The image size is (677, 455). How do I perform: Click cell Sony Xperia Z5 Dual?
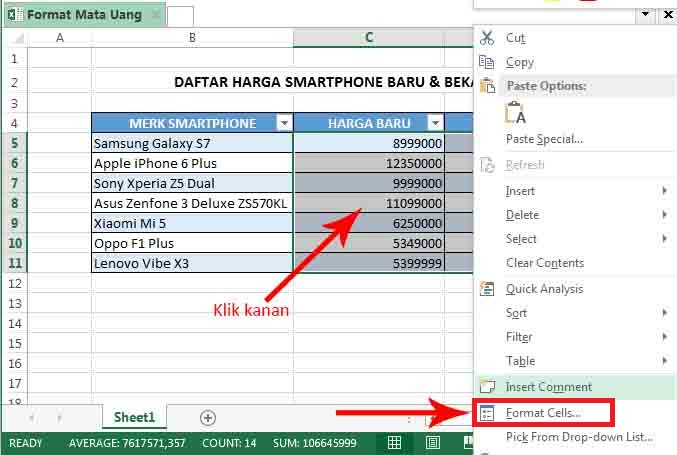[193, 183]
